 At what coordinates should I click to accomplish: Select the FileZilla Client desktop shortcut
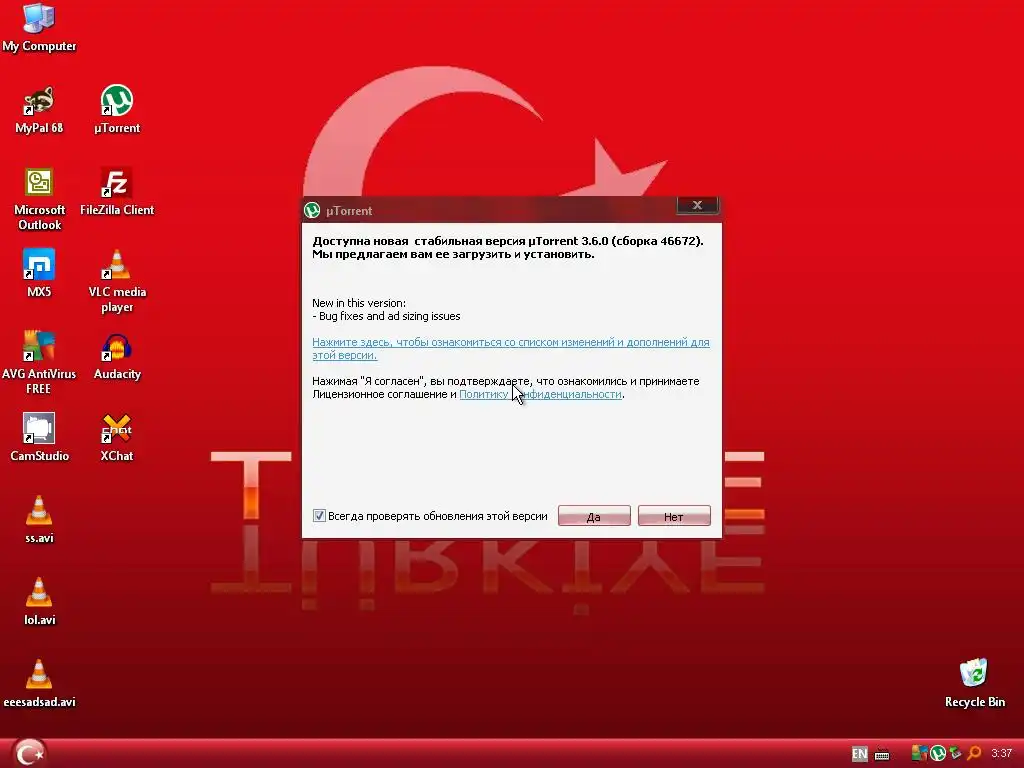pyautogui.click(x=117, y=192)
